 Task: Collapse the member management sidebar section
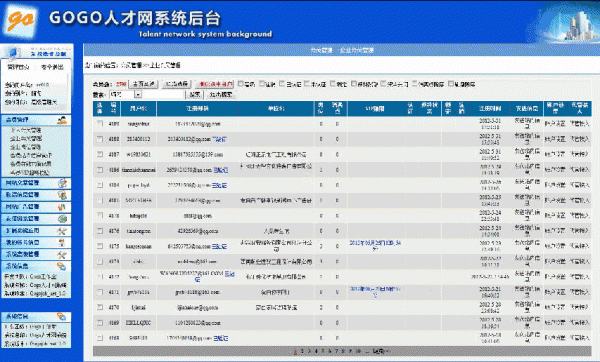pyautogui.click(x=36, y=120)
